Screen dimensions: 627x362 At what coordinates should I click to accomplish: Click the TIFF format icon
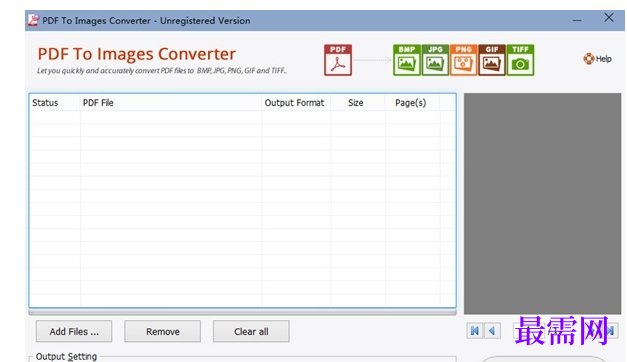(x=520, y=60)
